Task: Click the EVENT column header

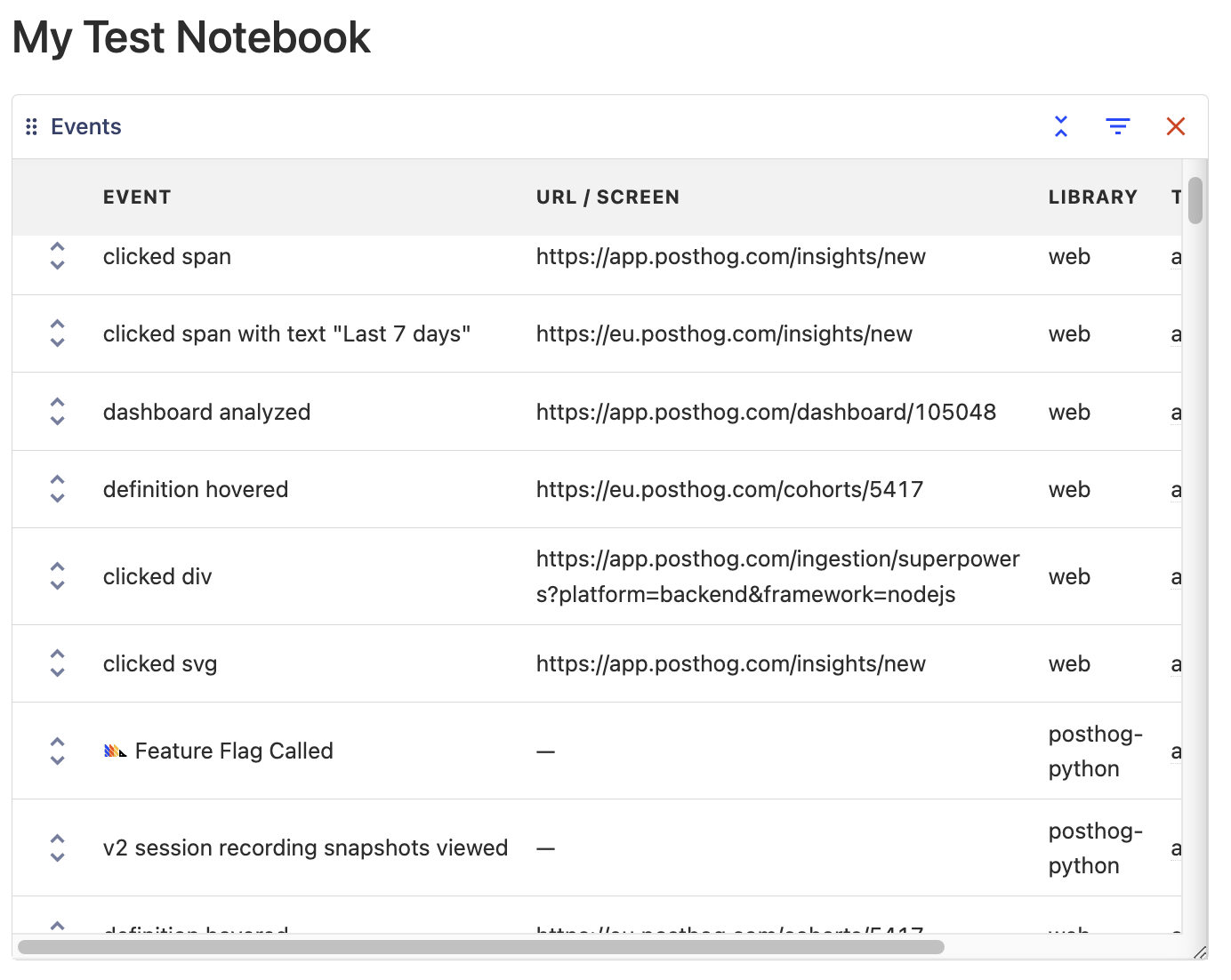Action: click(x=137, y=197)
